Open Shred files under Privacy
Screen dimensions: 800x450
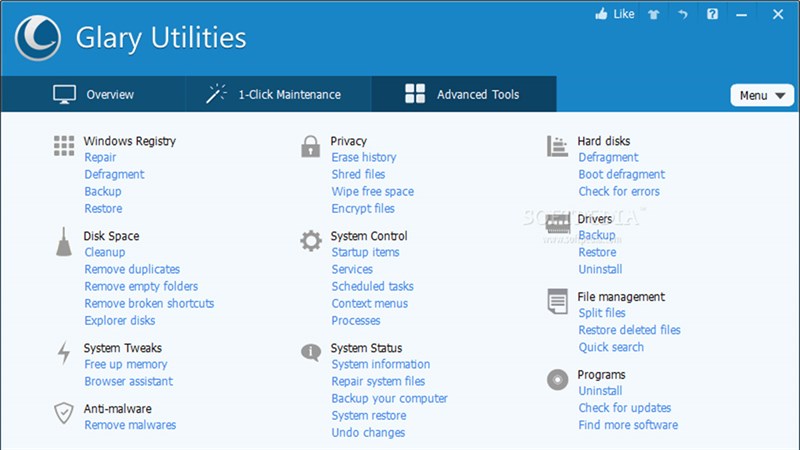pyautogui.click(x=358, y=174)
